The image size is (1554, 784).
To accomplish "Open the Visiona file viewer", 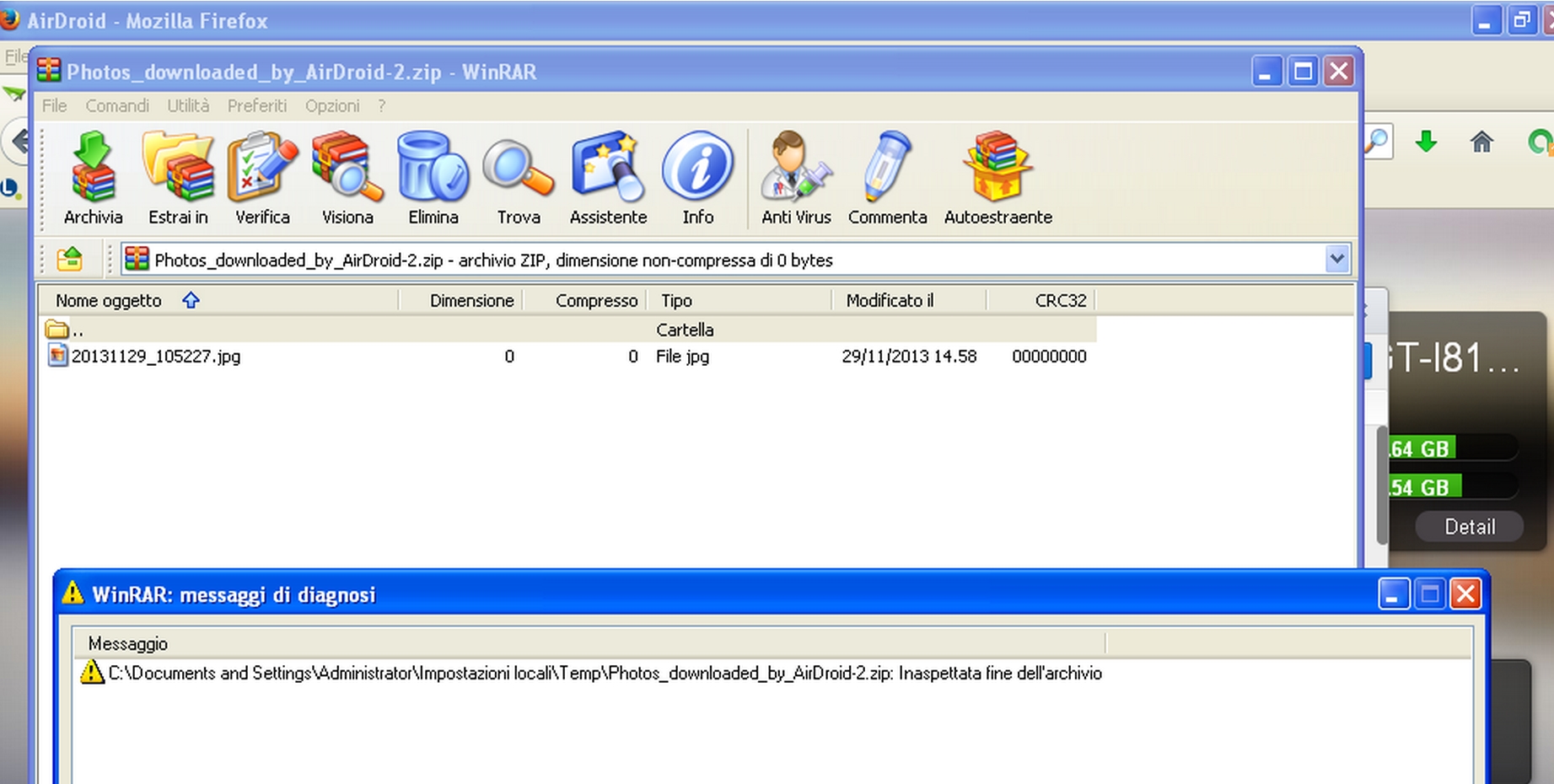I will (x=347, y=179).
